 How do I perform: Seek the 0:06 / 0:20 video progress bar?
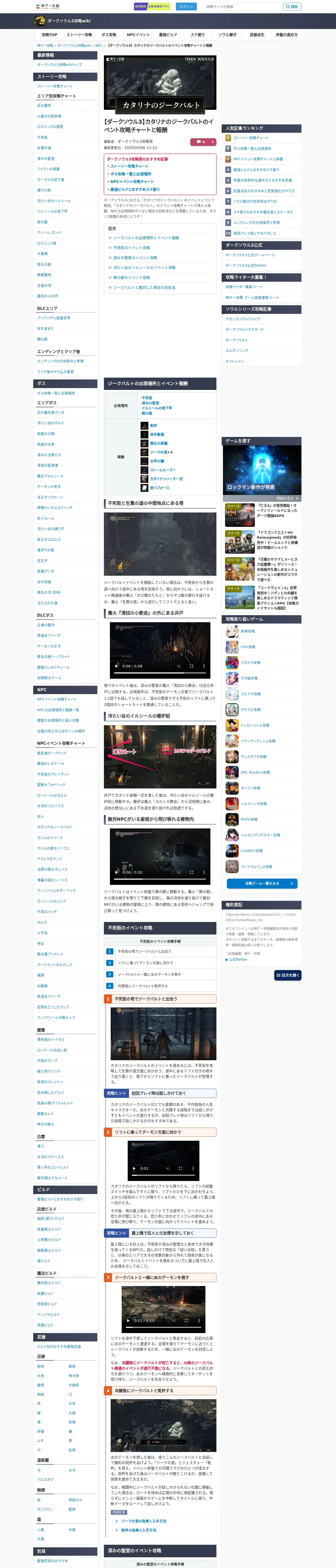point(160,880)
